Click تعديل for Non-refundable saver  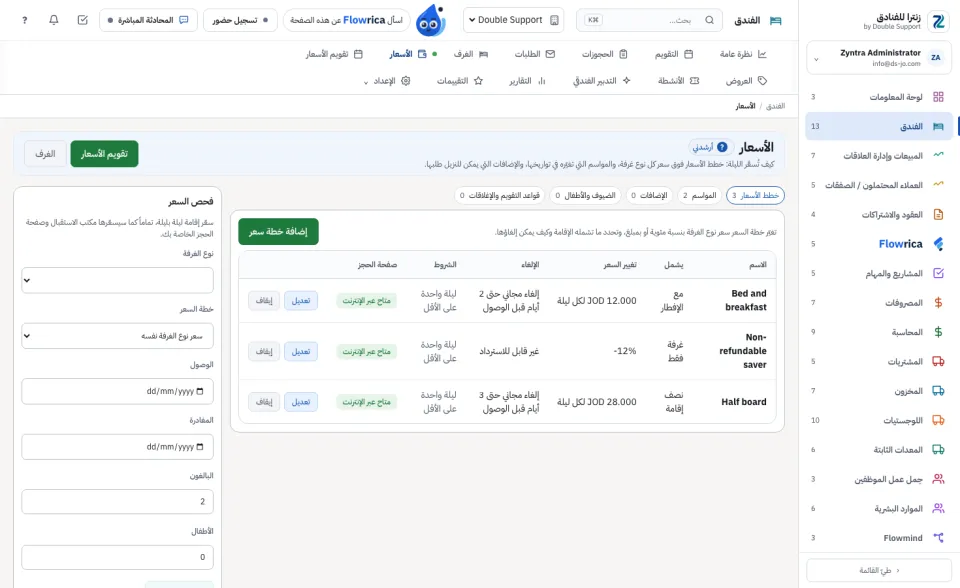point(301,352)
